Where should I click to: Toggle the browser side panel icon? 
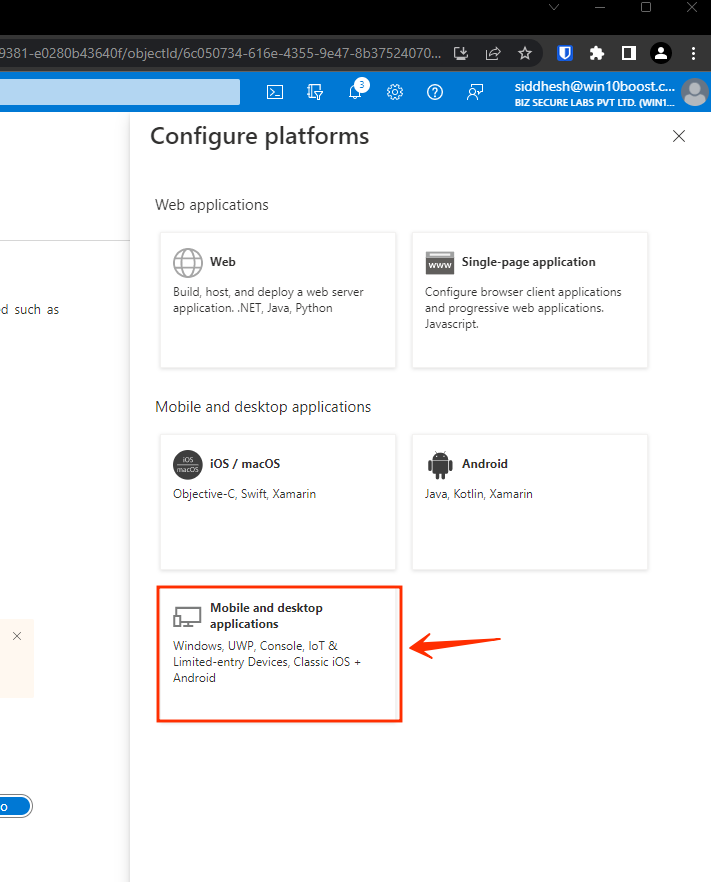coord(629,53)
